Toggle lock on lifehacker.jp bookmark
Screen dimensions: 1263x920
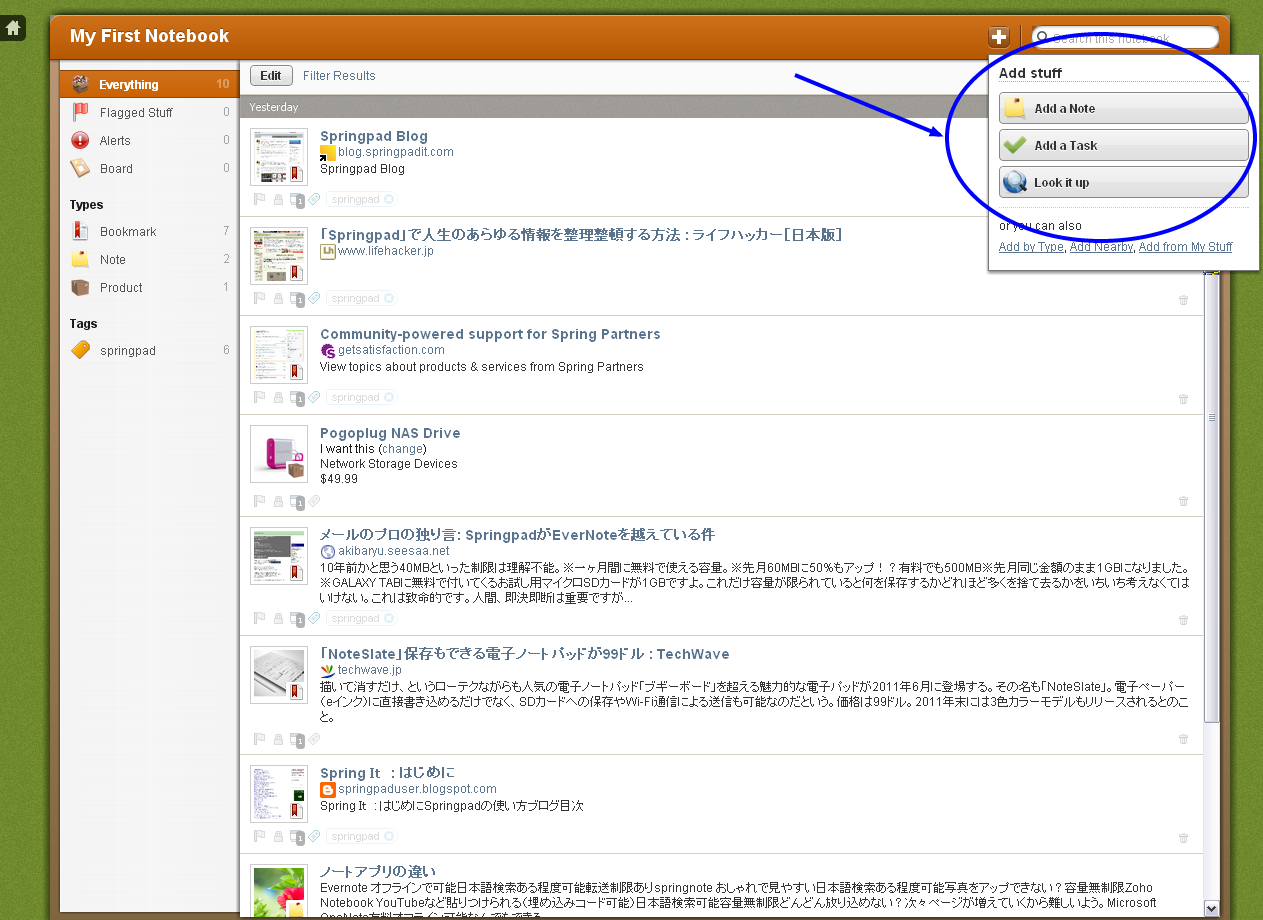pos(278,299)
